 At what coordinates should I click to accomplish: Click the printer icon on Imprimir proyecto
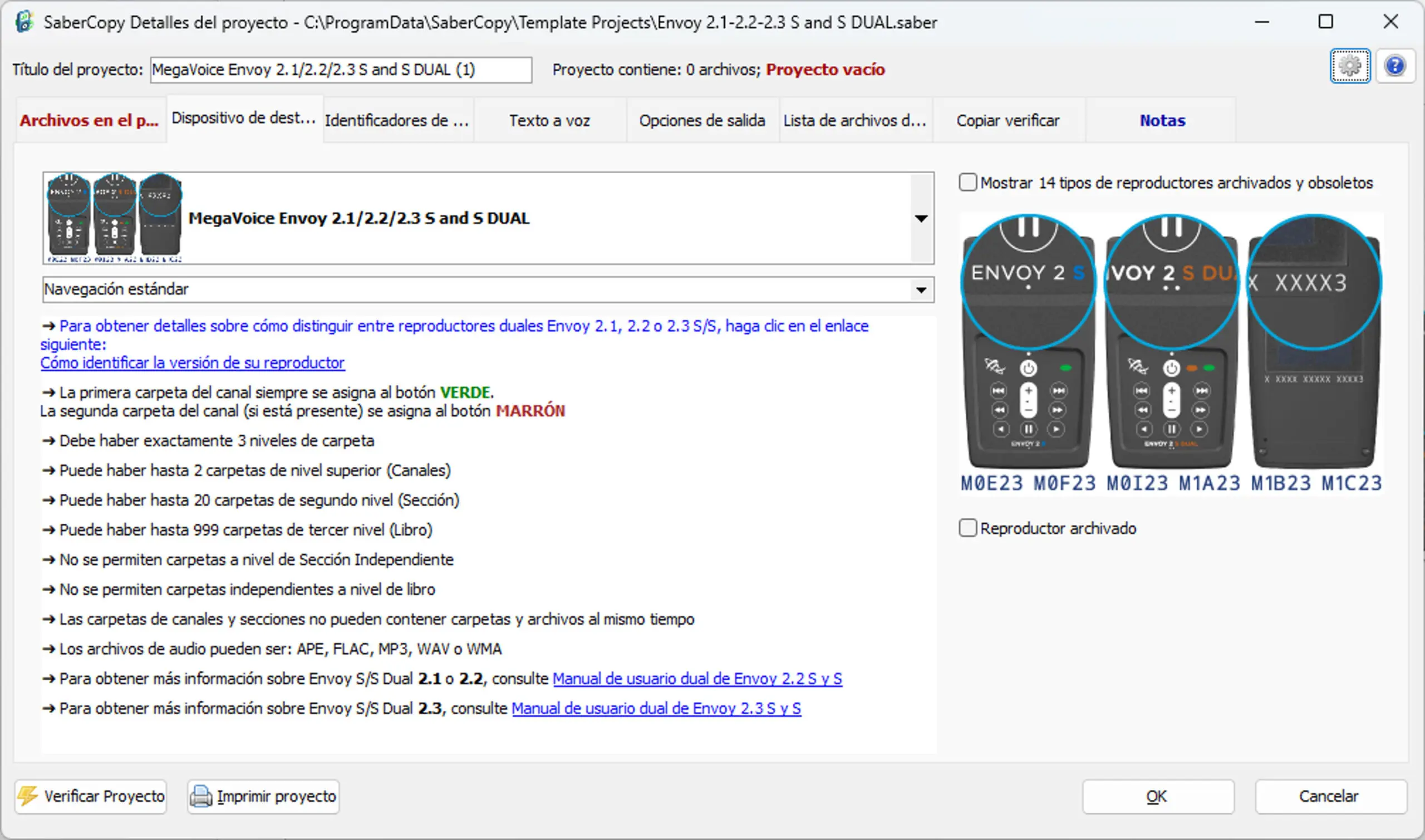coord(201,796)
